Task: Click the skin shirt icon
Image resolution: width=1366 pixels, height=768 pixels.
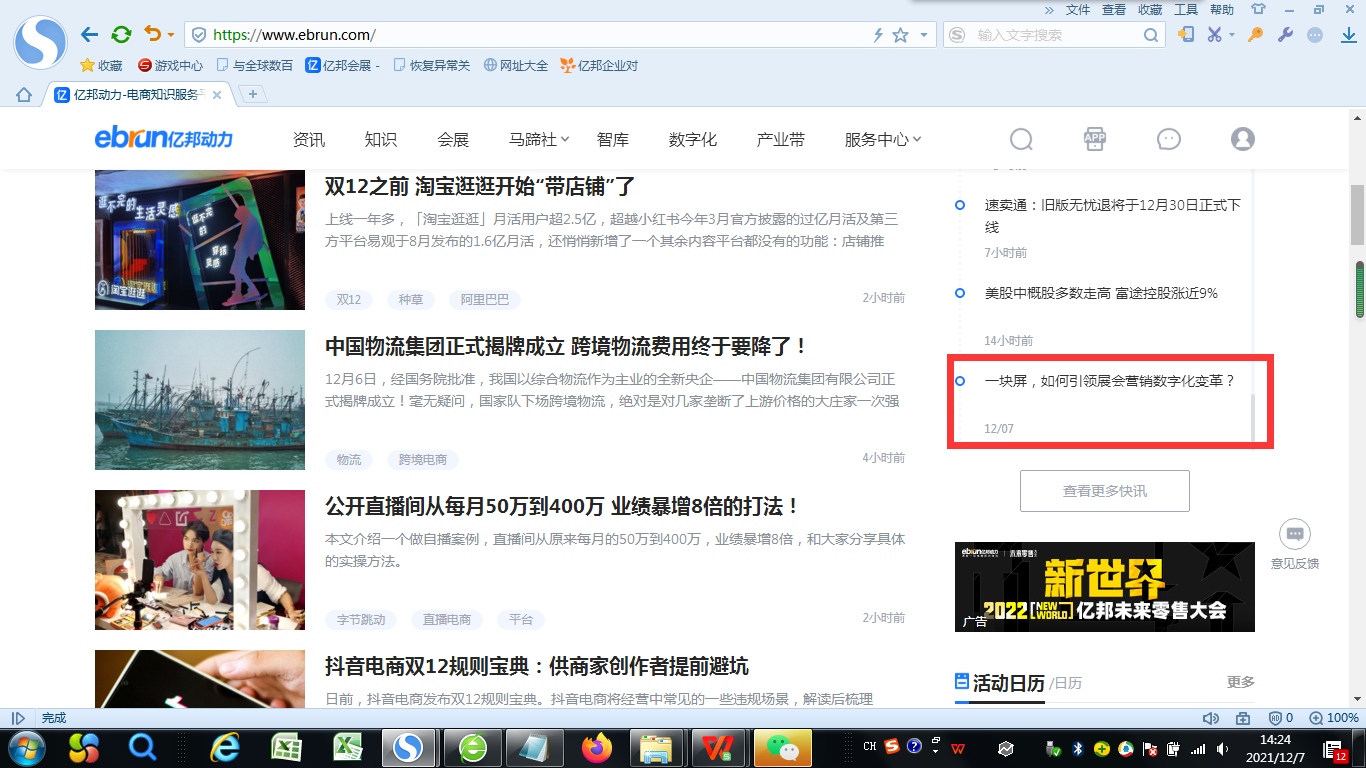Action: tap(1258, 9)
